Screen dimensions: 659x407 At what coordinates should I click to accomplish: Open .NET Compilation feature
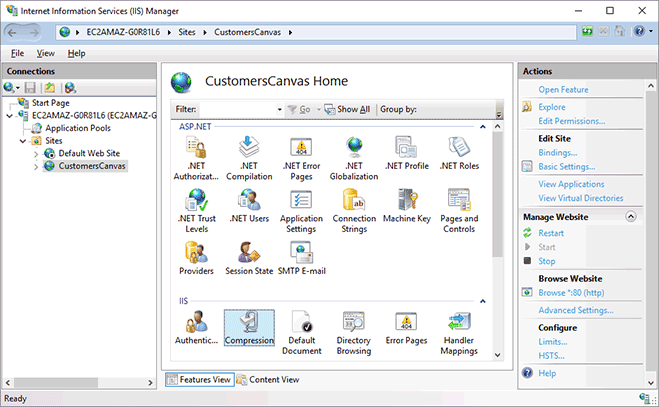[x=249, y=158]
